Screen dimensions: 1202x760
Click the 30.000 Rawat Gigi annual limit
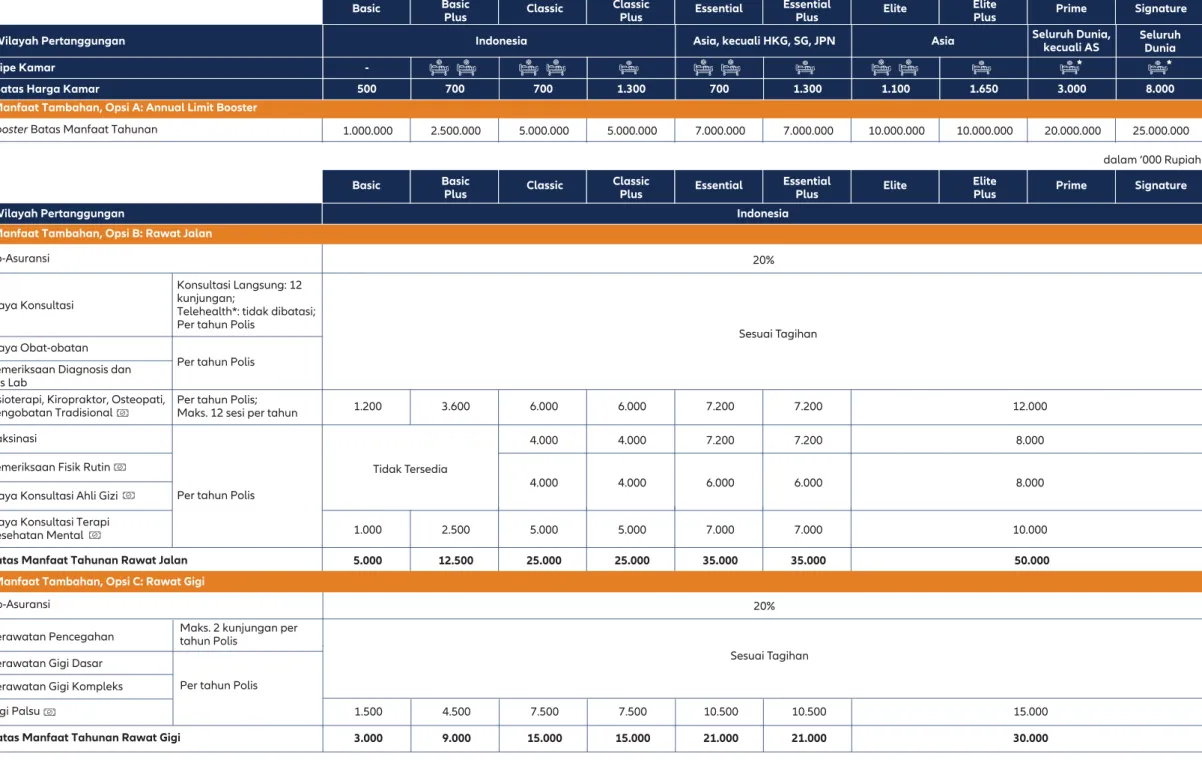(x=1030, y=738)
